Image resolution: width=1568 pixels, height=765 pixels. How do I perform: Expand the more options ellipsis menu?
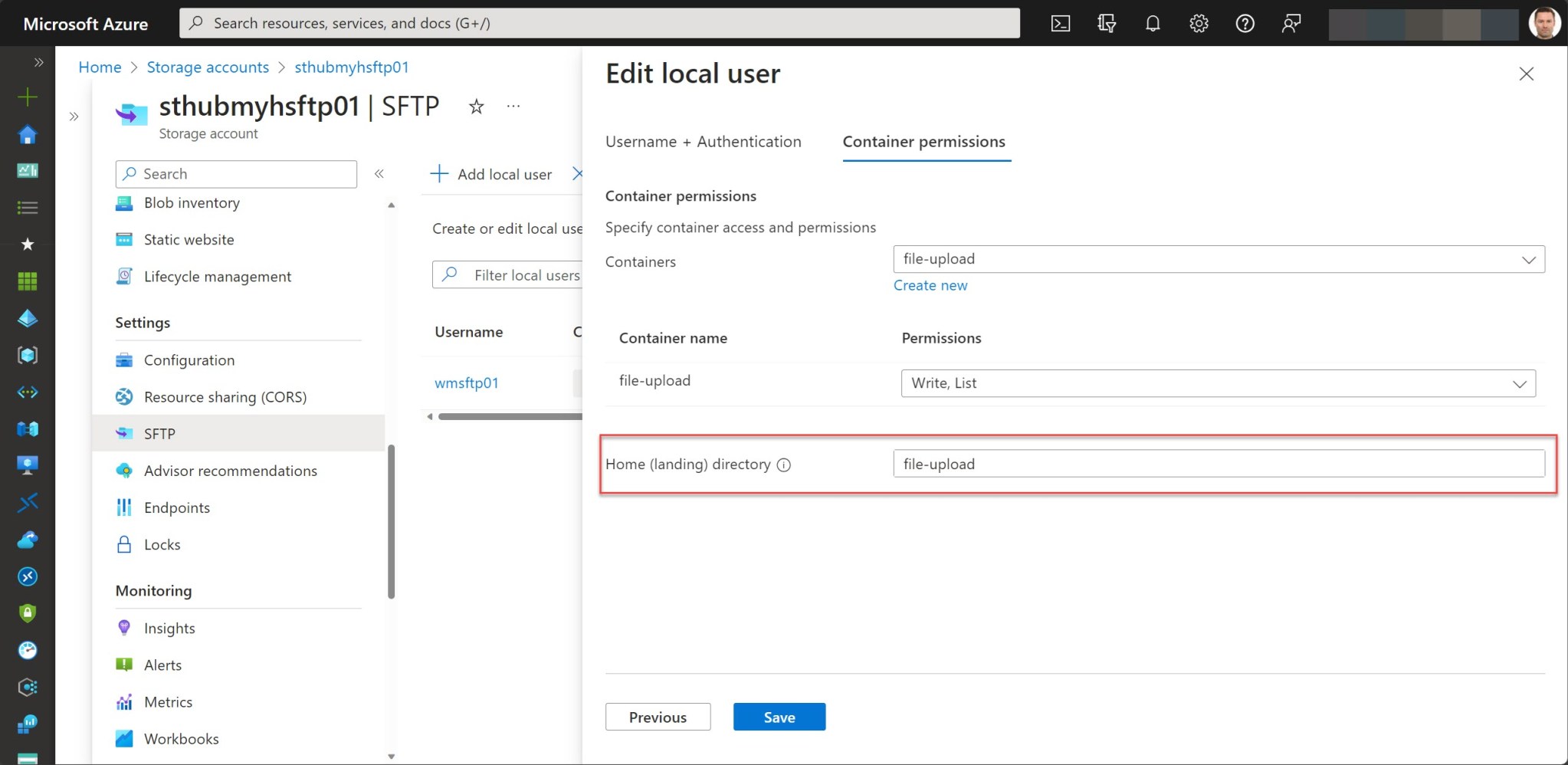[x=513, y=106]
